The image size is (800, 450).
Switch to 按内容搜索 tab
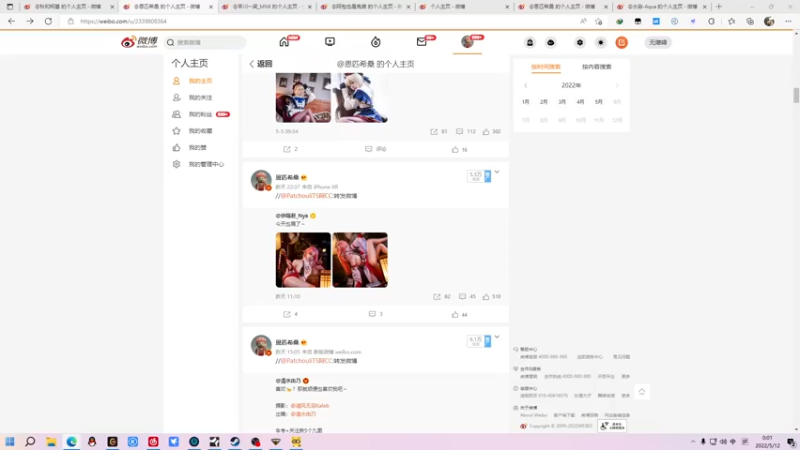coord(596,67)
